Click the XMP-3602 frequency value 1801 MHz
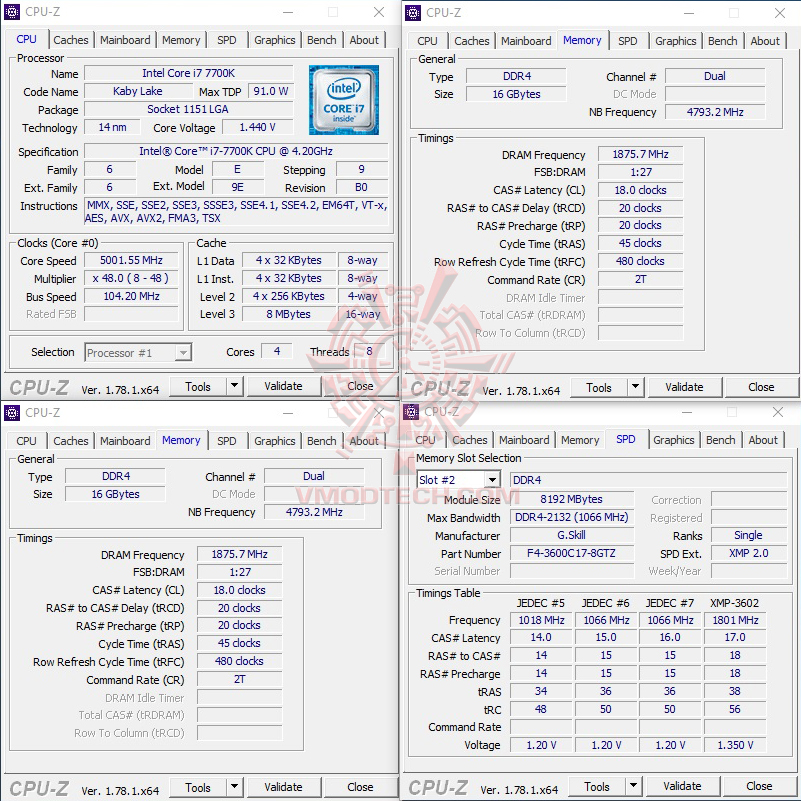801x801 pixels. tap(735, 620)
